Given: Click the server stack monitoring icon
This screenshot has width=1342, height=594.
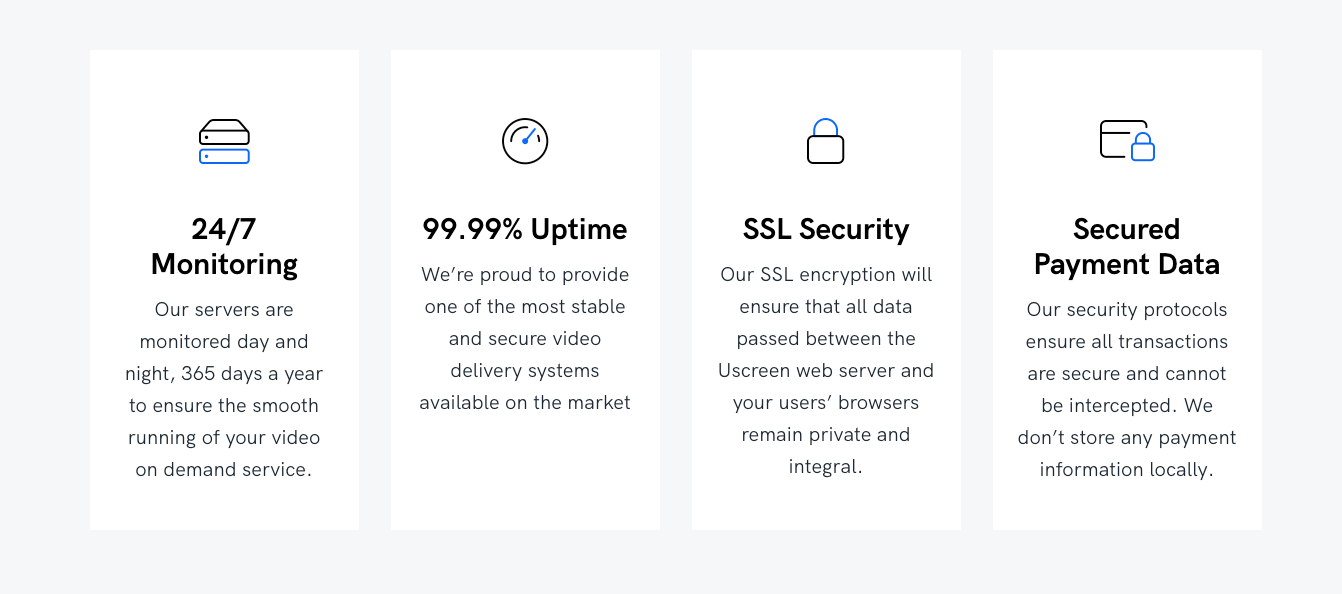Looking at the screenshot, I should click(224, 141).
